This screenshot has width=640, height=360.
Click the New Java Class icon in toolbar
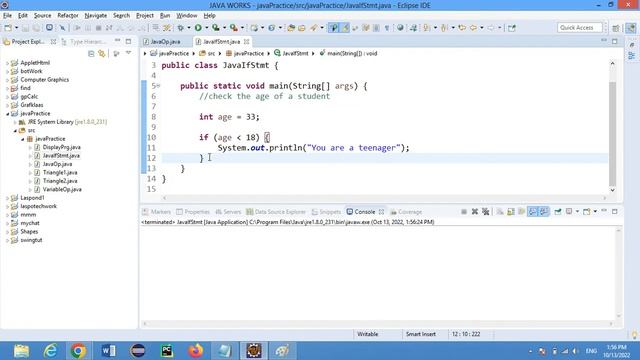271,28
